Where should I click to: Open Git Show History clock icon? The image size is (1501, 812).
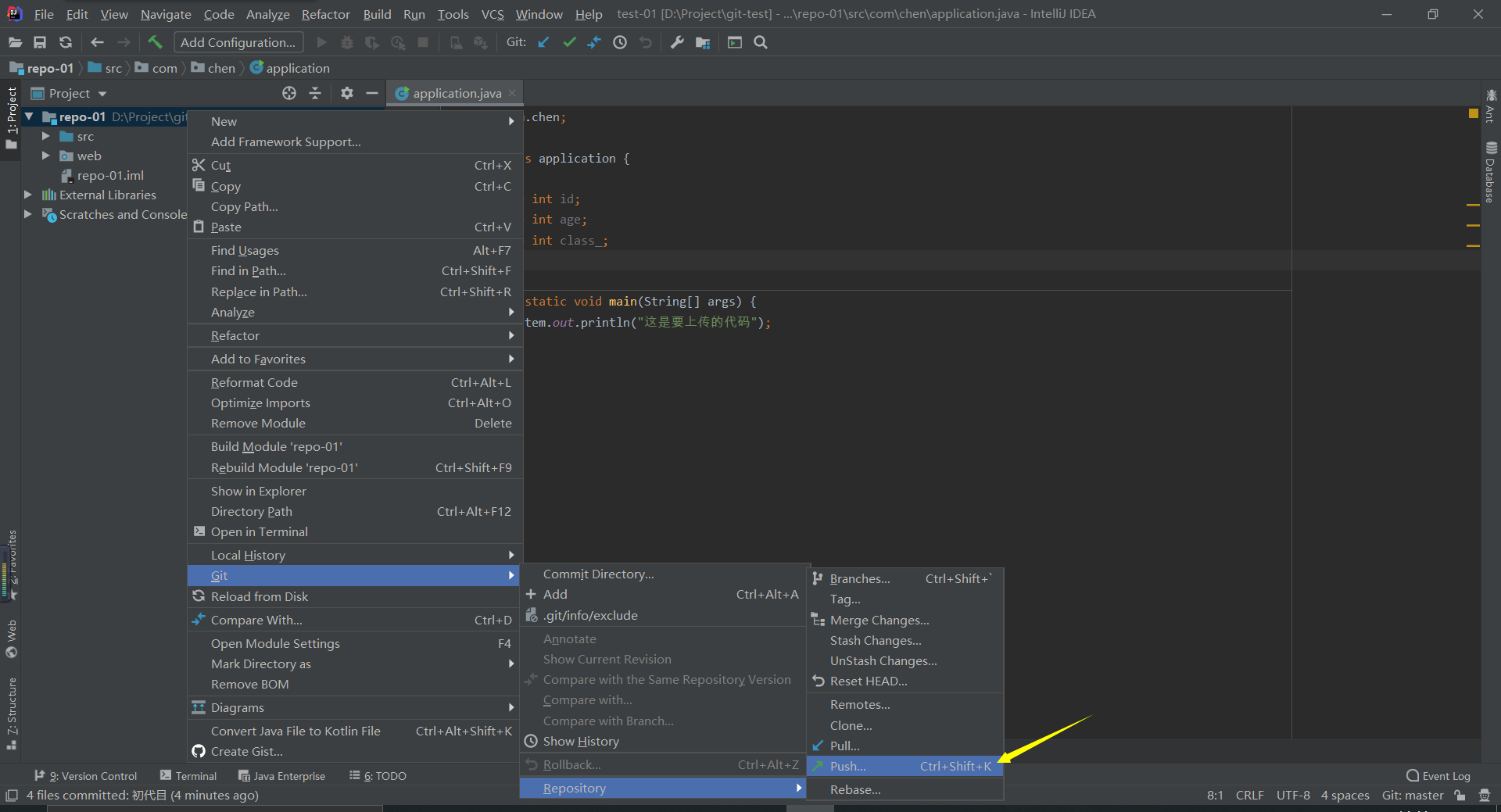click(620, 42)
